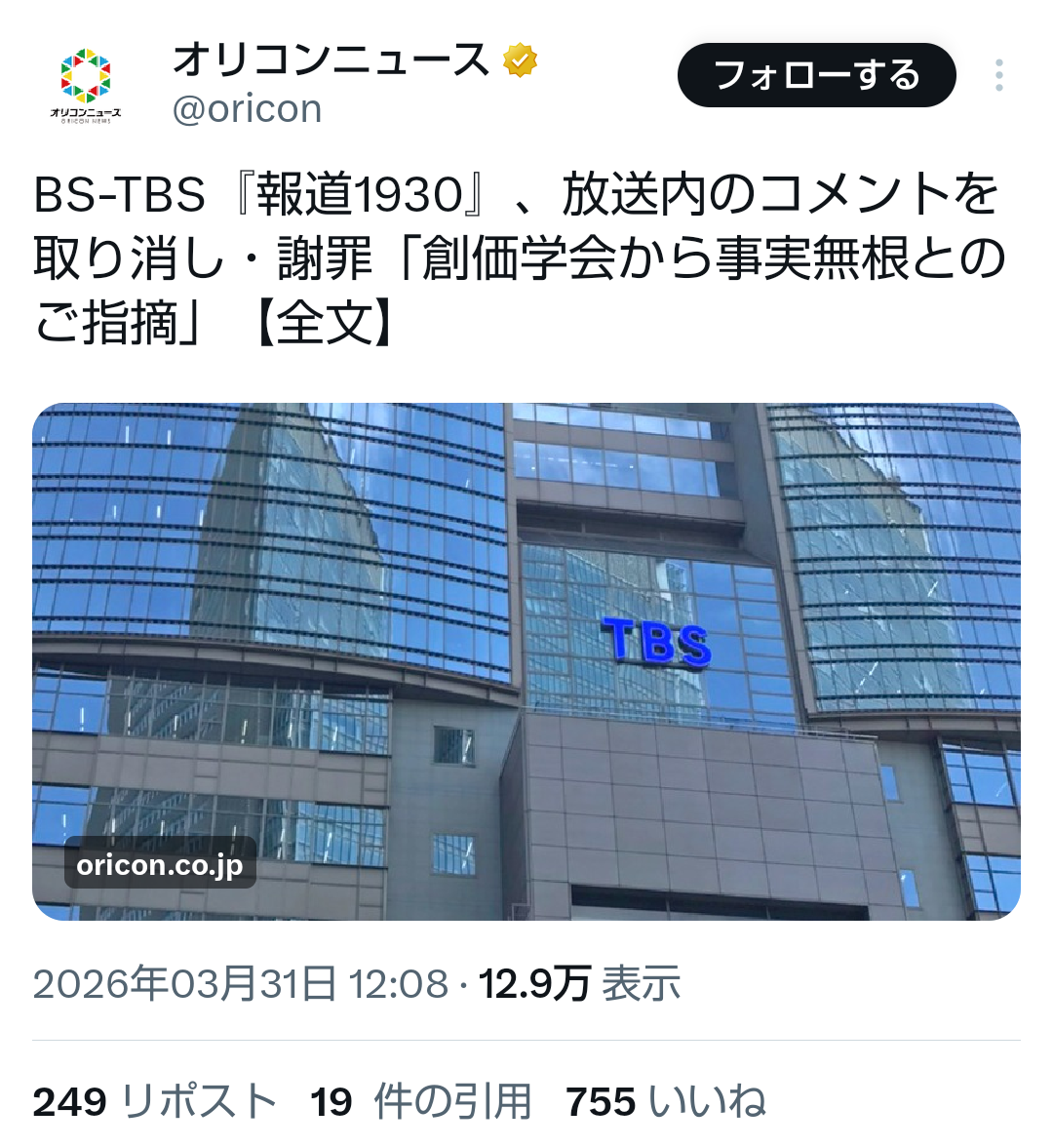Click the hexagon colorful Oricon logo mark
This screenshot has height=1148, width=1053.
(x=86, y=75)
